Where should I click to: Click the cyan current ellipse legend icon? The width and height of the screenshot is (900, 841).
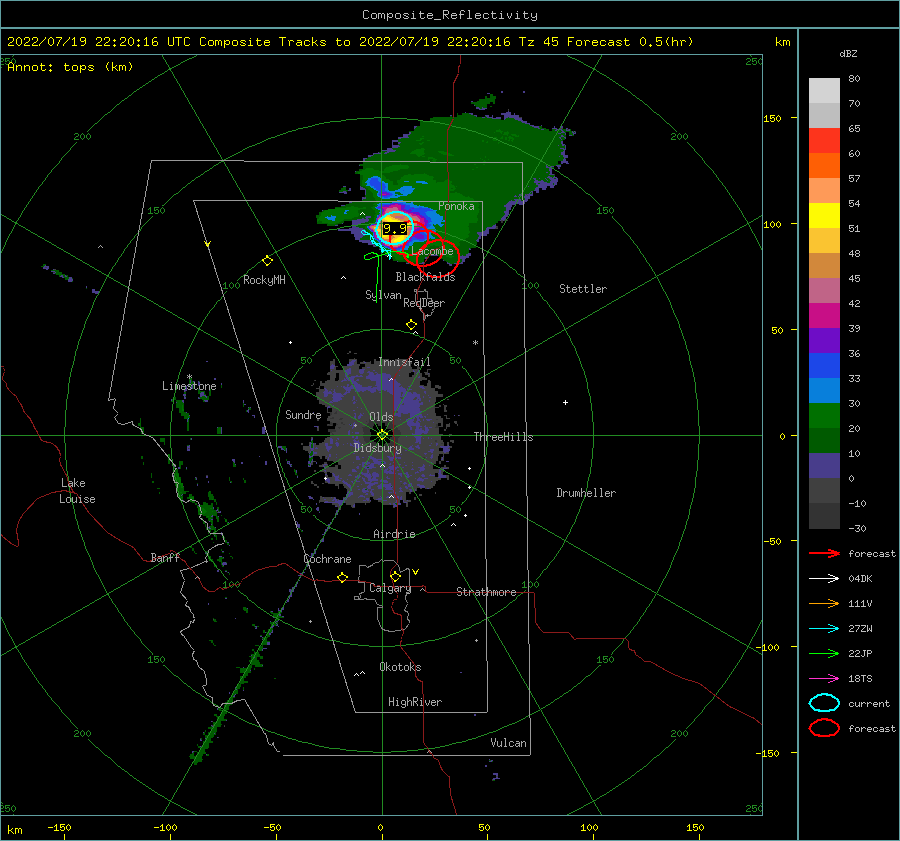[824, 703]
